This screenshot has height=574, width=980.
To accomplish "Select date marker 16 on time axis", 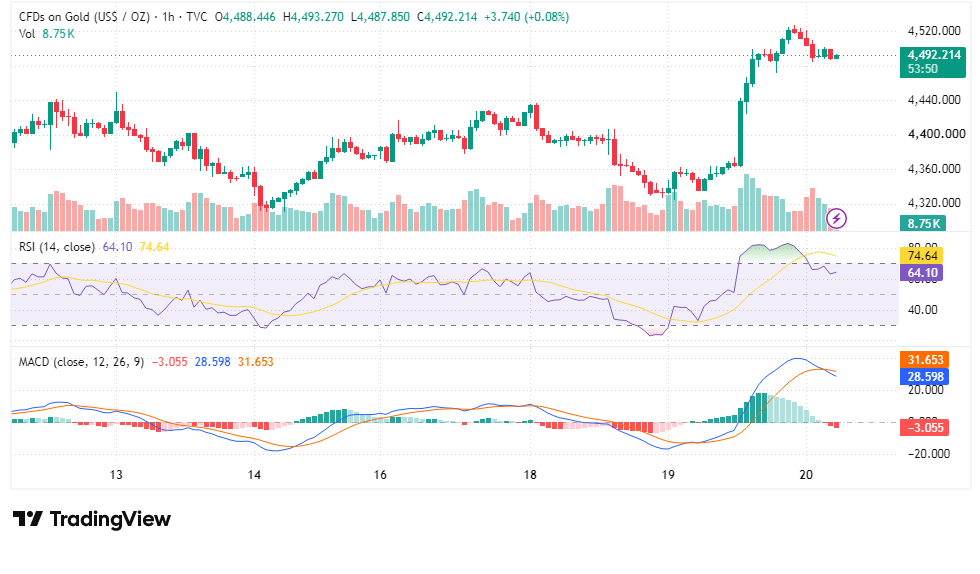I will pyautogui.click(x=380, y=475).
